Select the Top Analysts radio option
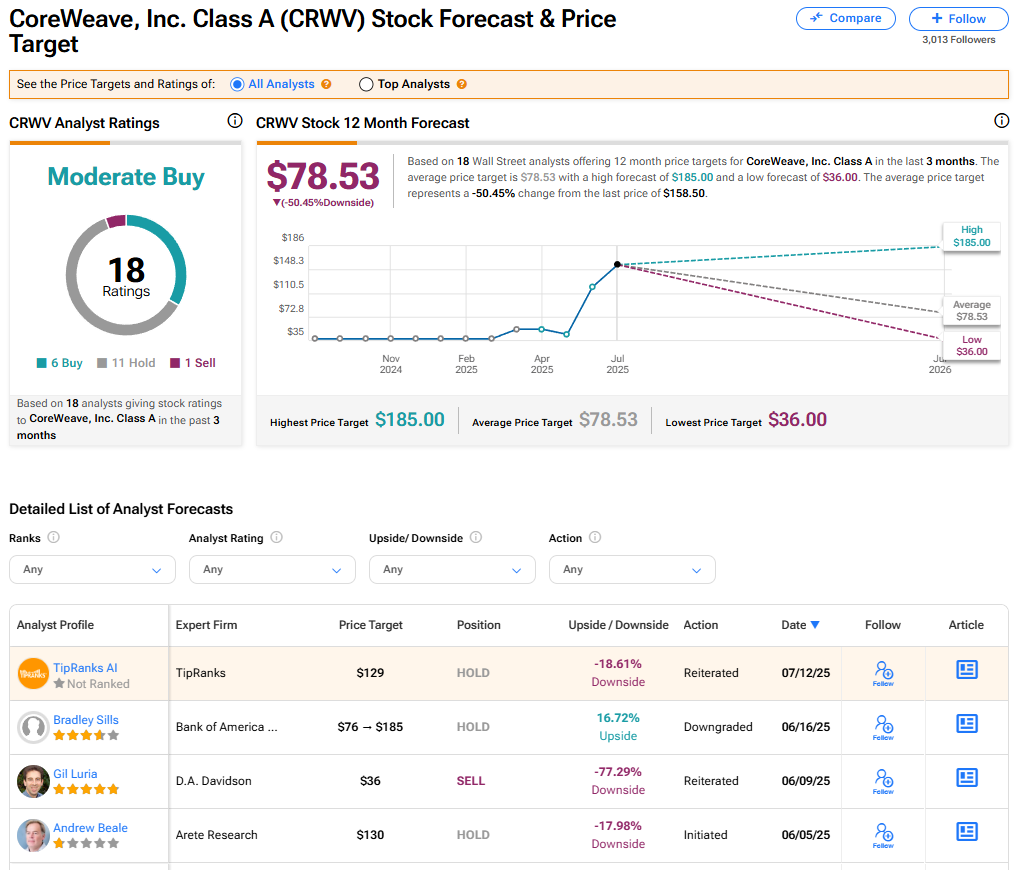Screen dimensions: 1023x870 (366, 84)
